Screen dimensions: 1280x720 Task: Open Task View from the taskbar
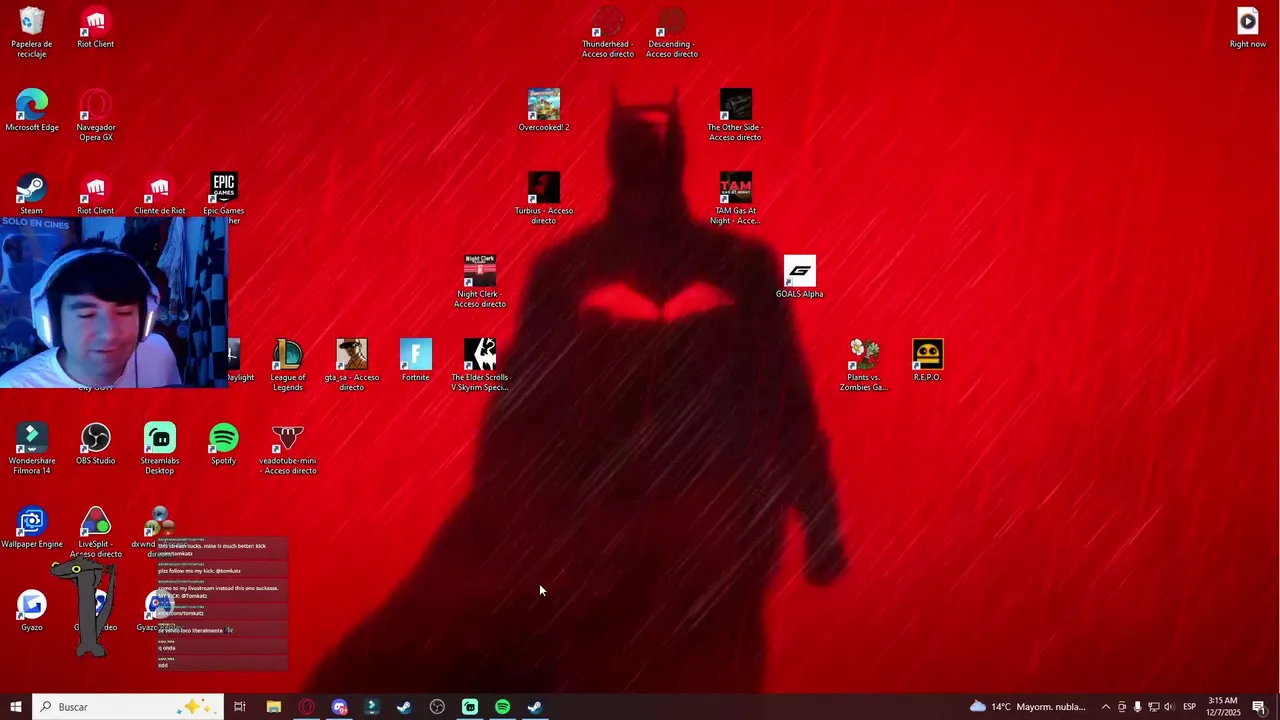click(x=240, y=707)
